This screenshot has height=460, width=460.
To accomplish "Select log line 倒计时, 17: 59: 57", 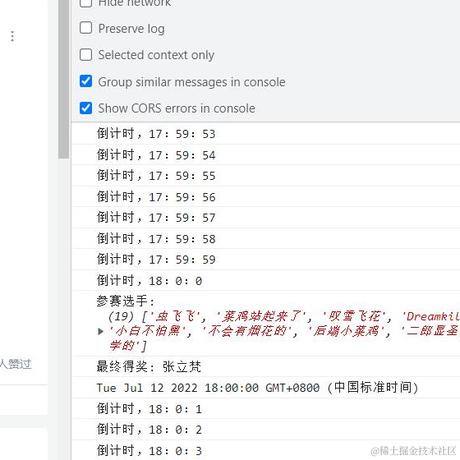I will coord(156,218).
